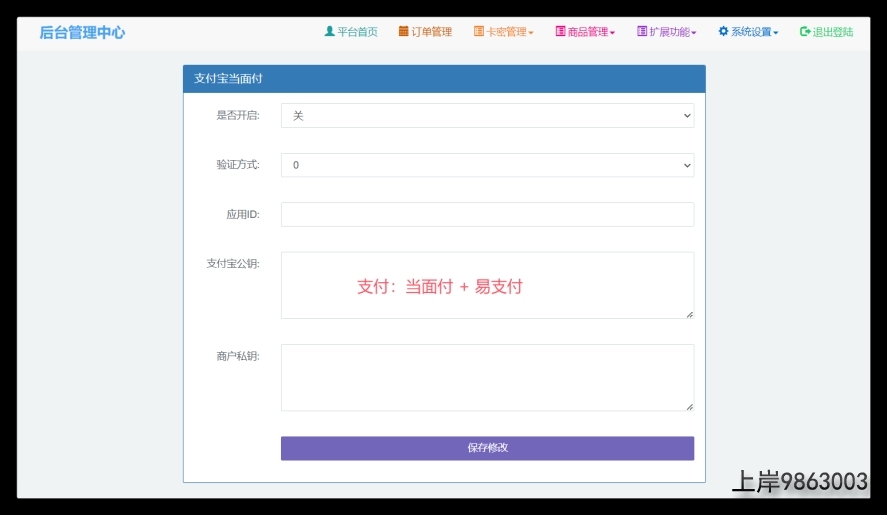Click inside the 商户私钥 textarea
Image resolution: width=887 pixels, height=515 pixels.
[x=488, y=377]
